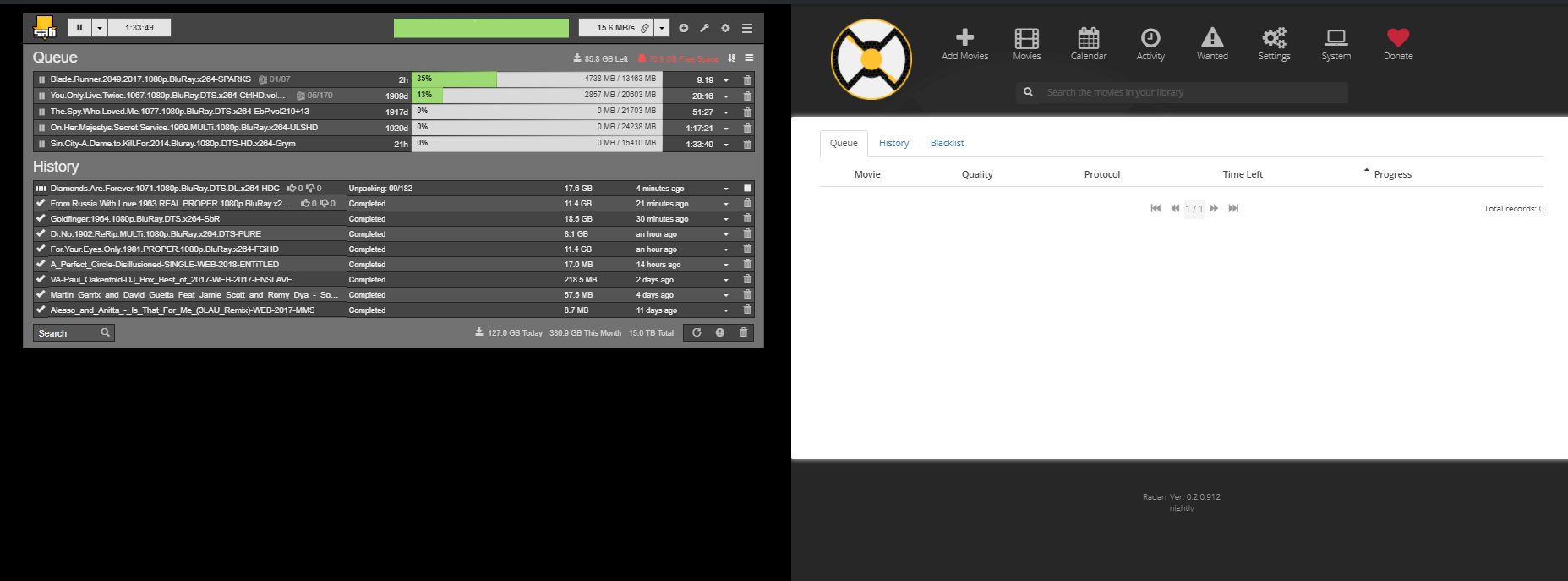Viewport: 1568px width, 581px height.
Task: Pause the You.Only.Live.Twice queue item
Action: [x=41, y=96]
